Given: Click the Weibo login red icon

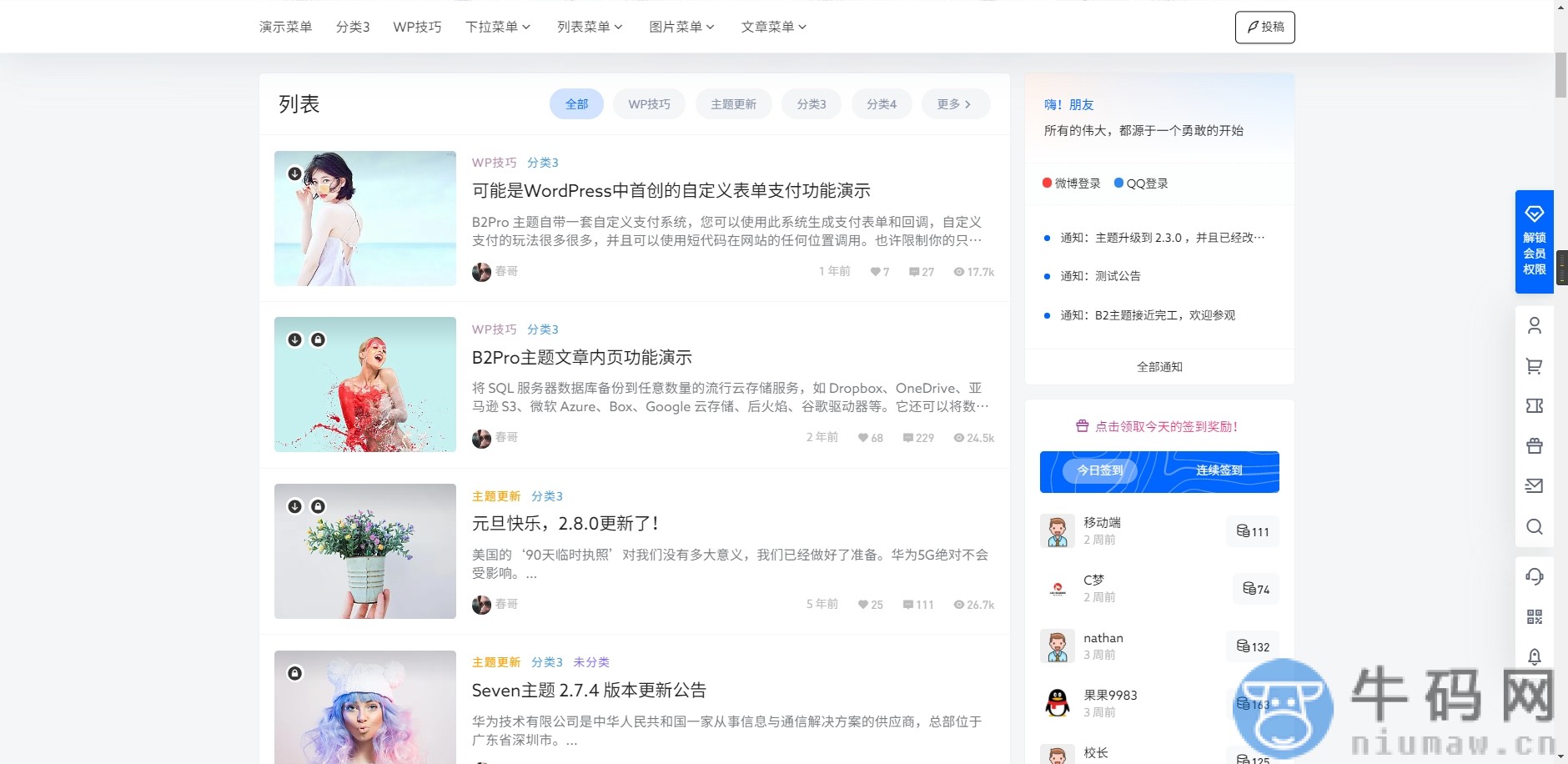Looking at the screenshot, I should click(1047, 183).
